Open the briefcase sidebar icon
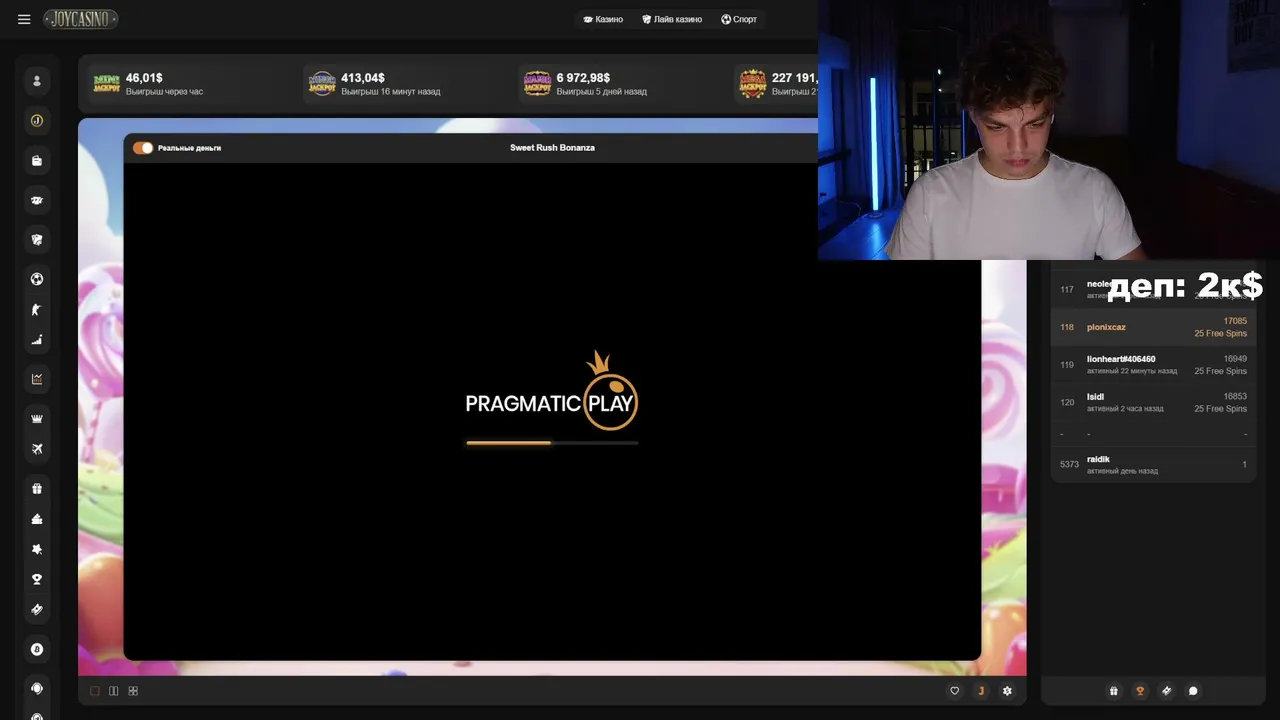Viewport: 1280px width, 720px height. pyautogui.click(x=37, y=160)
